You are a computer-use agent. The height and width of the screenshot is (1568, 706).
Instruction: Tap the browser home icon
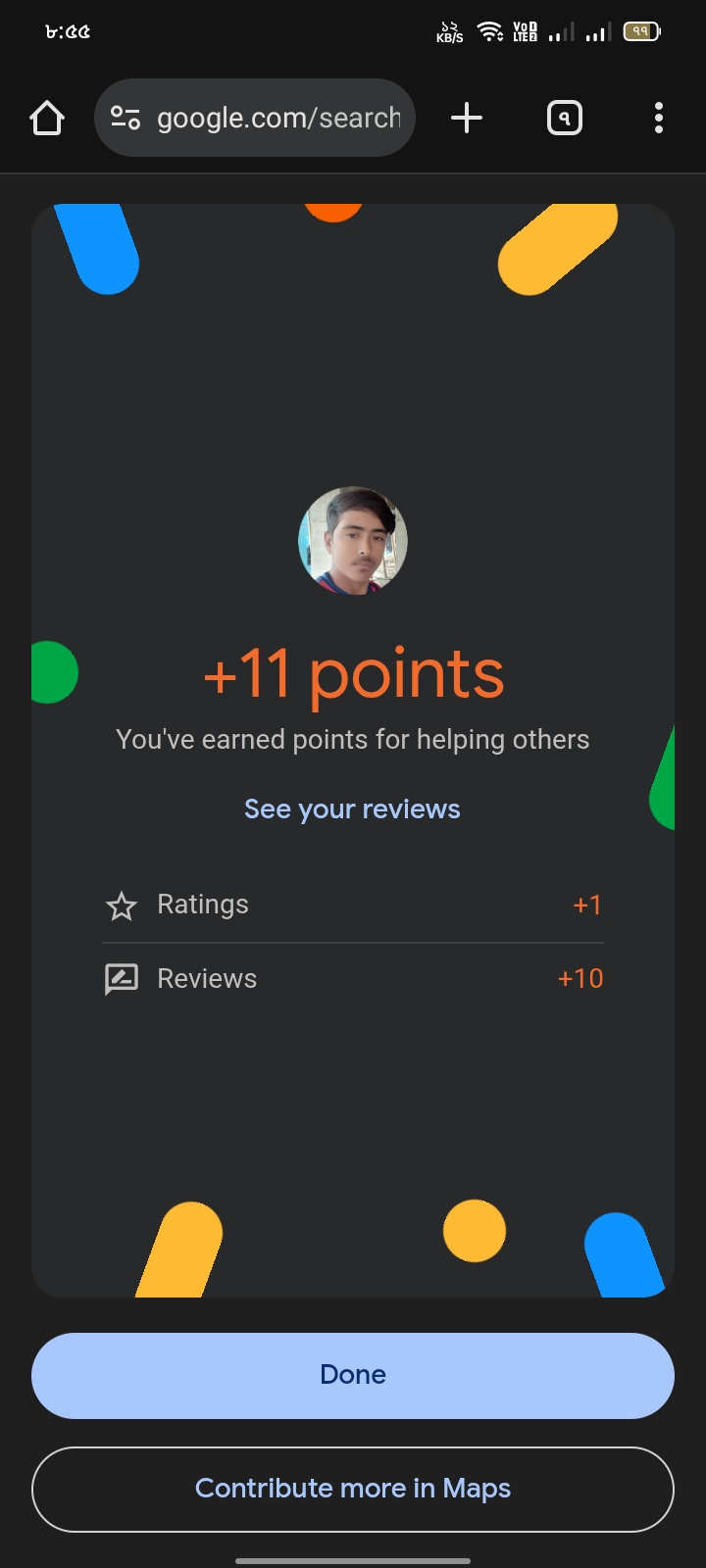pos(47,119)
